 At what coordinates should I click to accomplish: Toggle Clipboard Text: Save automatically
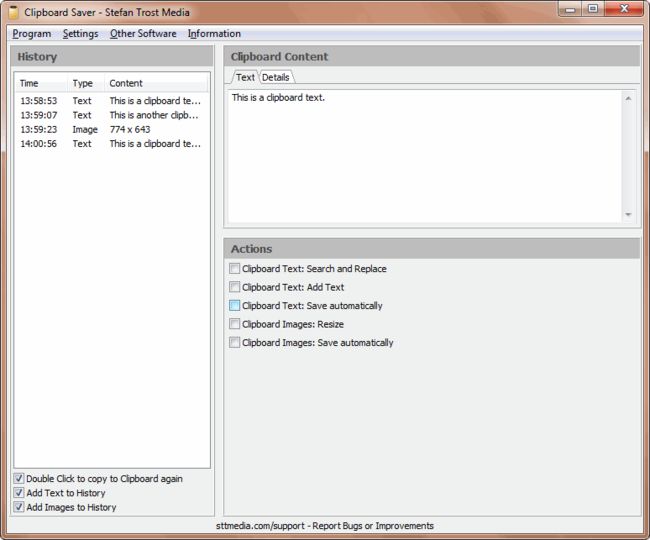tap(234, 306)
